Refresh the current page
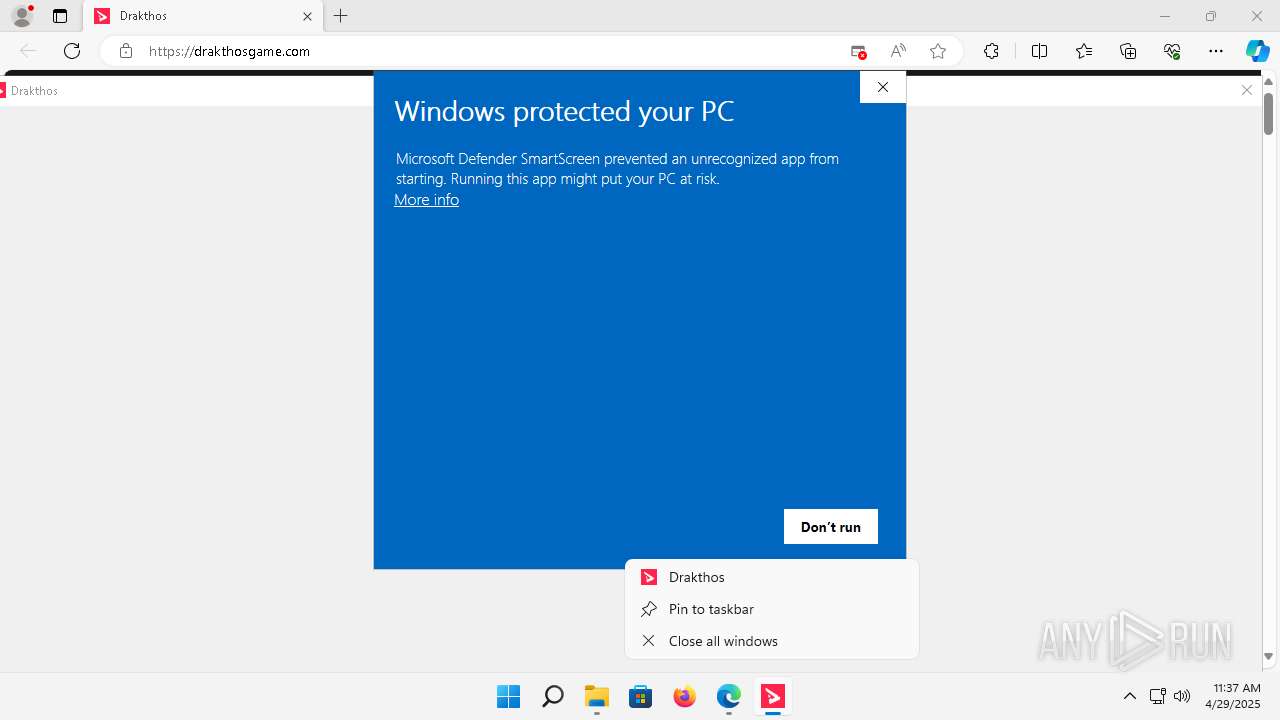Viewport: 1280px width, 720px height. (x=72, y=51)
